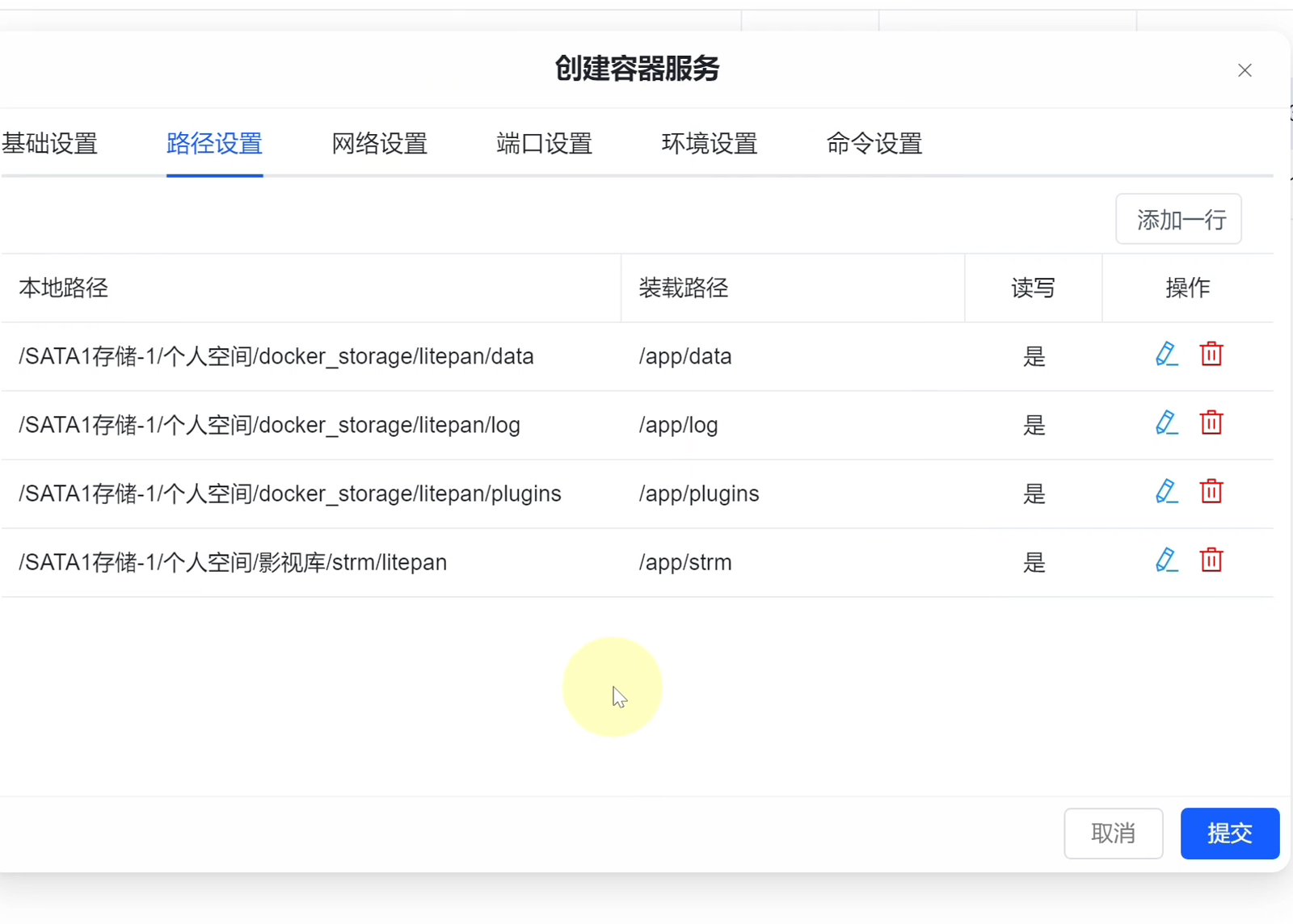Switch to the 基础设置 tab
Screen dimensions: 1293x924
[x=49, y=144]
